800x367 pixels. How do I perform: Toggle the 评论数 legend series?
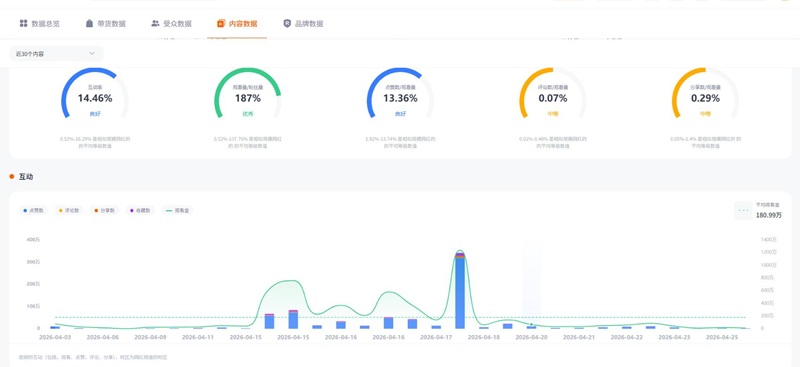(69, 210)
